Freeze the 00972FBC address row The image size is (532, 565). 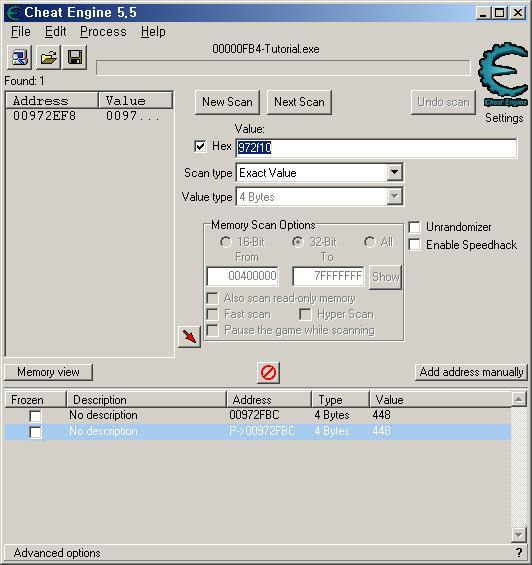point(35,416)
